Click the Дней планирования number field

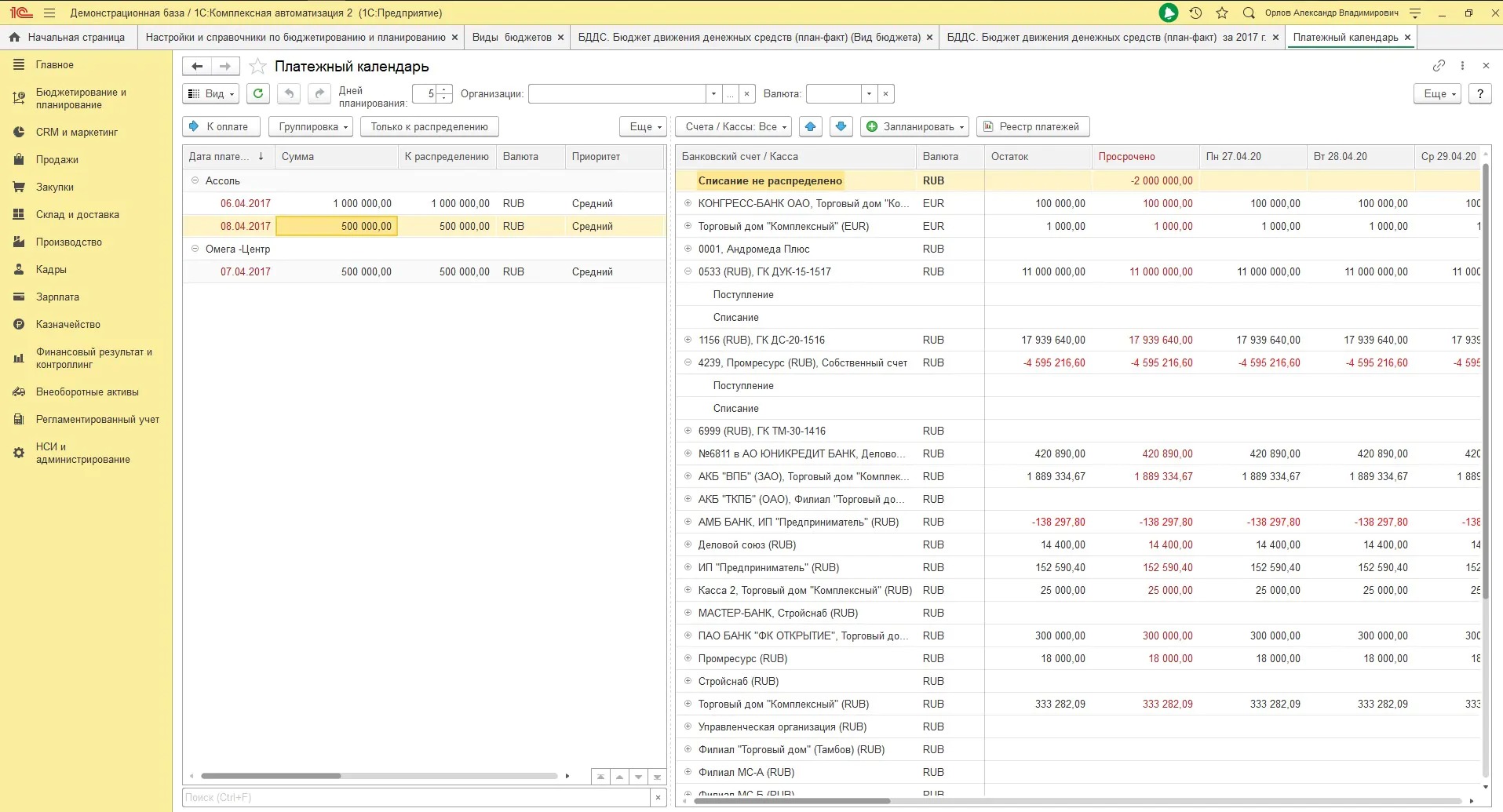(425, 94)
